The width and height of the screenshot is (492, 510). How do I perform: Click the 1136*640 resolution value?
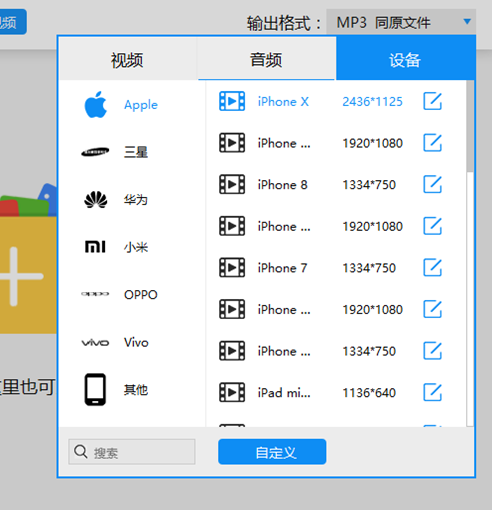[369, 393]
